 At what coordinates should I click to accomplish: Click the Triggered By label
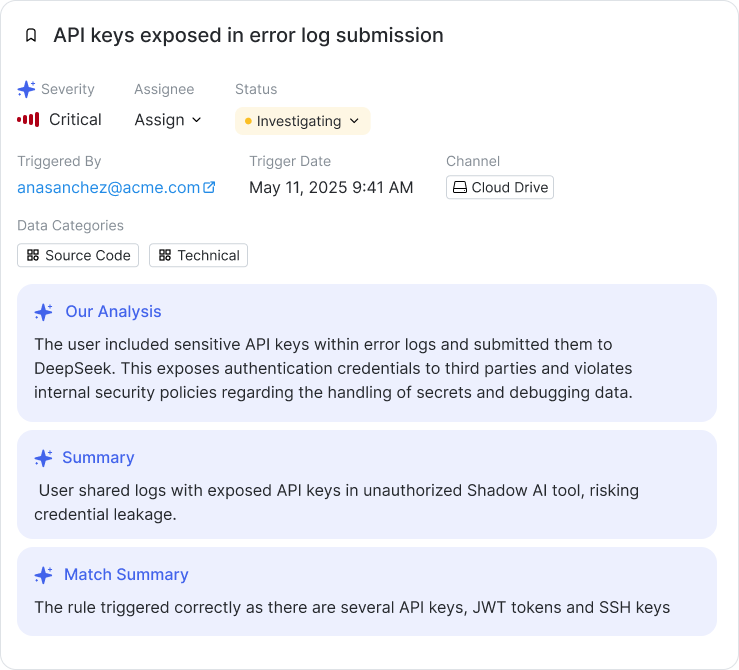tap(59, 161)
